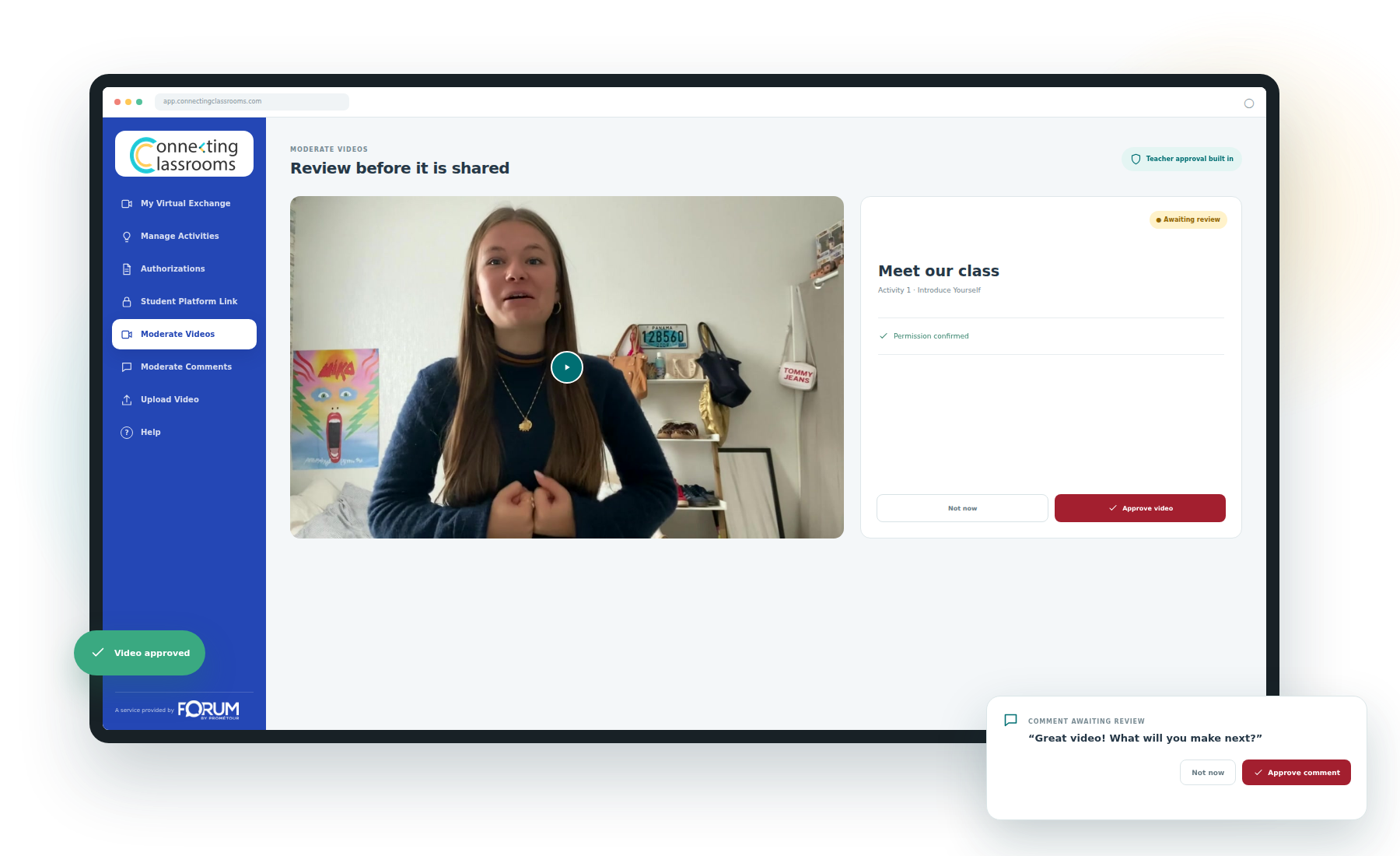Screen dimensions: 1400x856
Task: Open the Help page
Action: point(184,432)
